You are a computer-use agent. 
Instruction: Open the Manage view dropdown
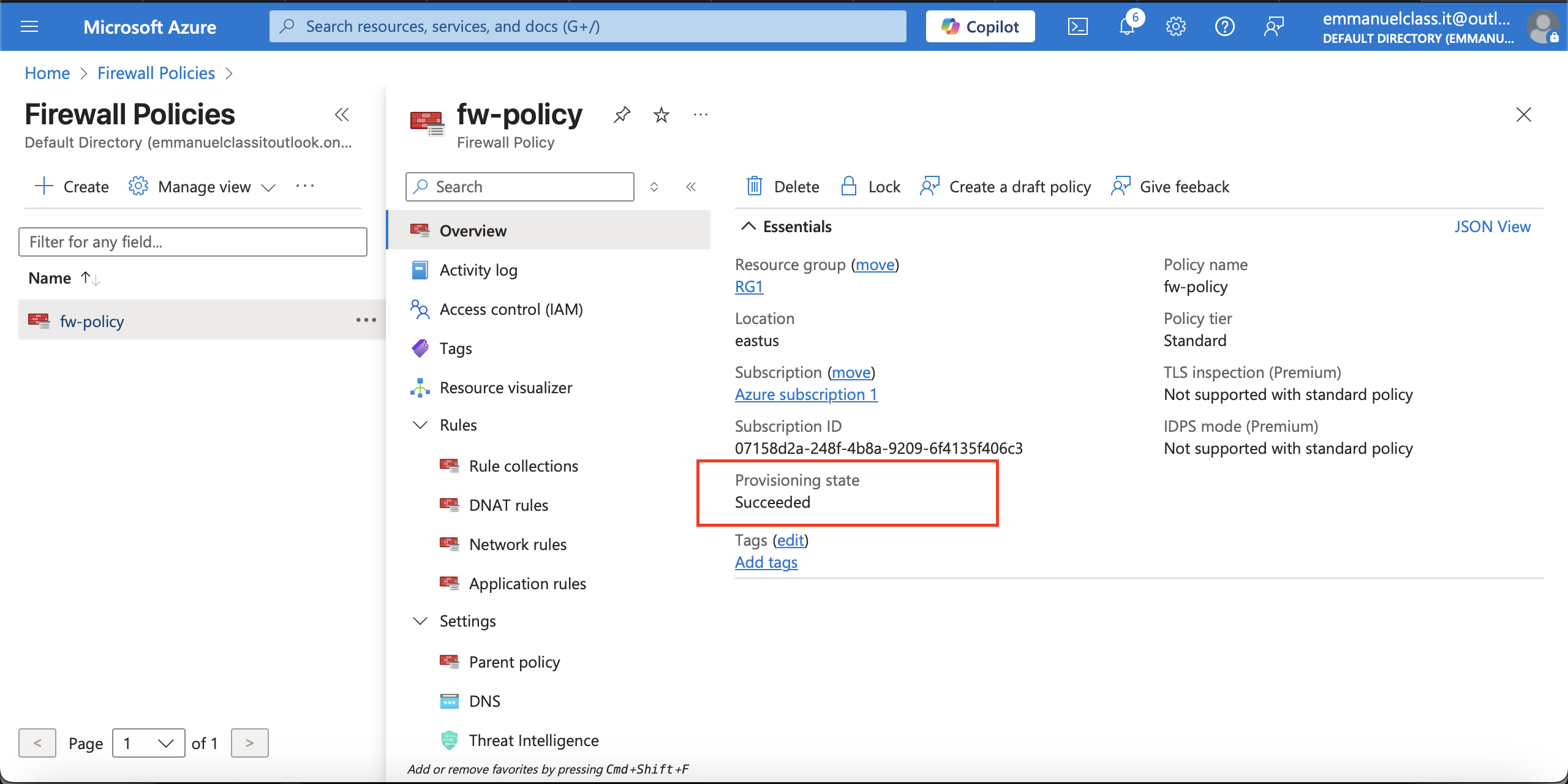coord(202,186)
